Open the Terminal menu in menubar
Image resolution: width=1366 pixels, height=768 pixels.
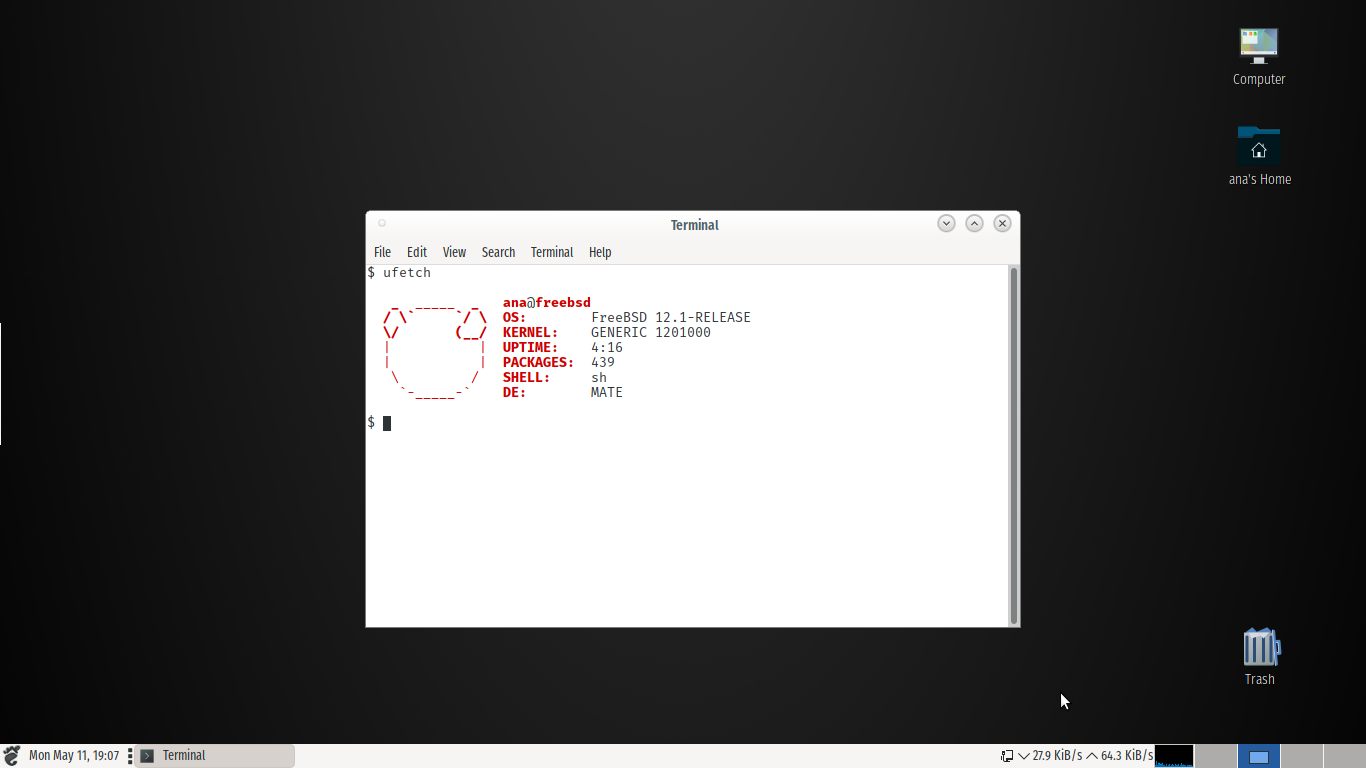tap(552, 252)
